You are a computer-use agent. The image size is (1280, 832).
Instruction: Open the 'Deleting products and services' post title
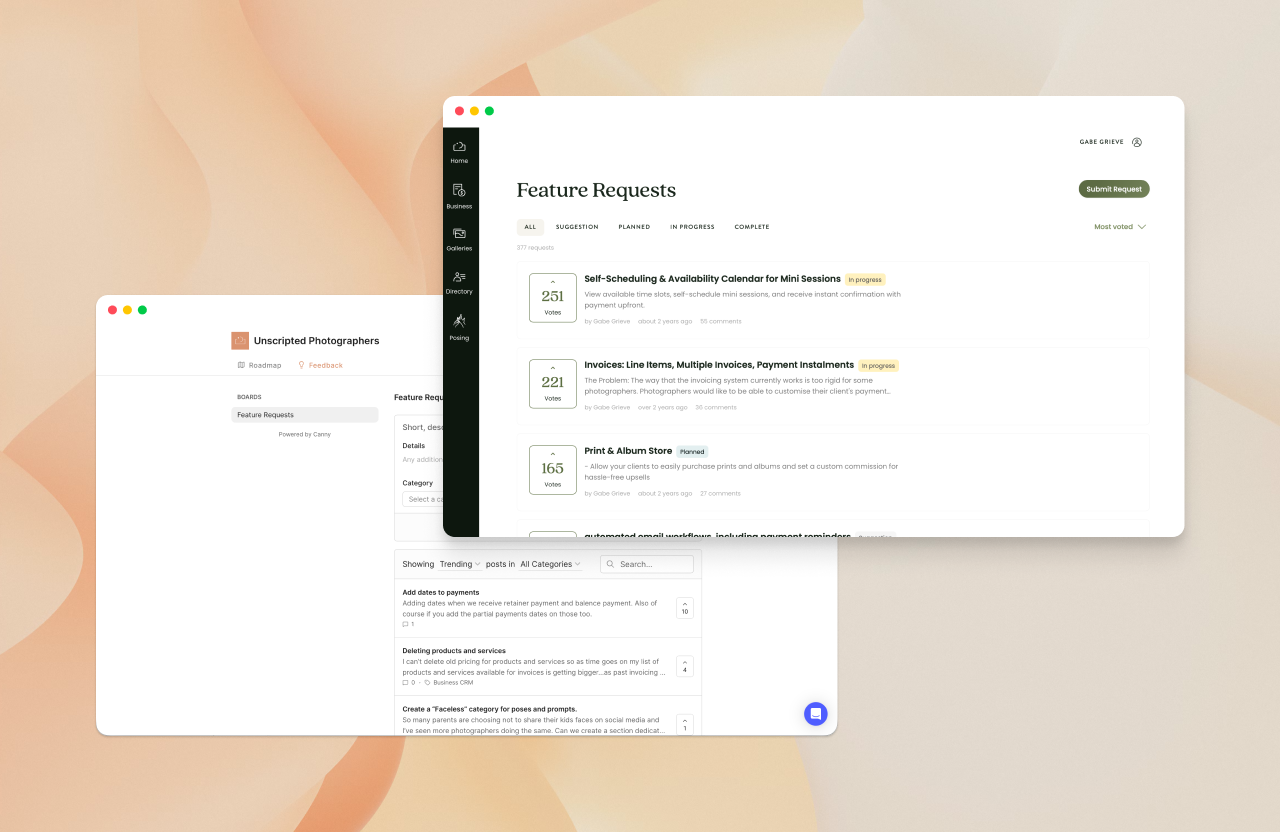tap(454, 651)
